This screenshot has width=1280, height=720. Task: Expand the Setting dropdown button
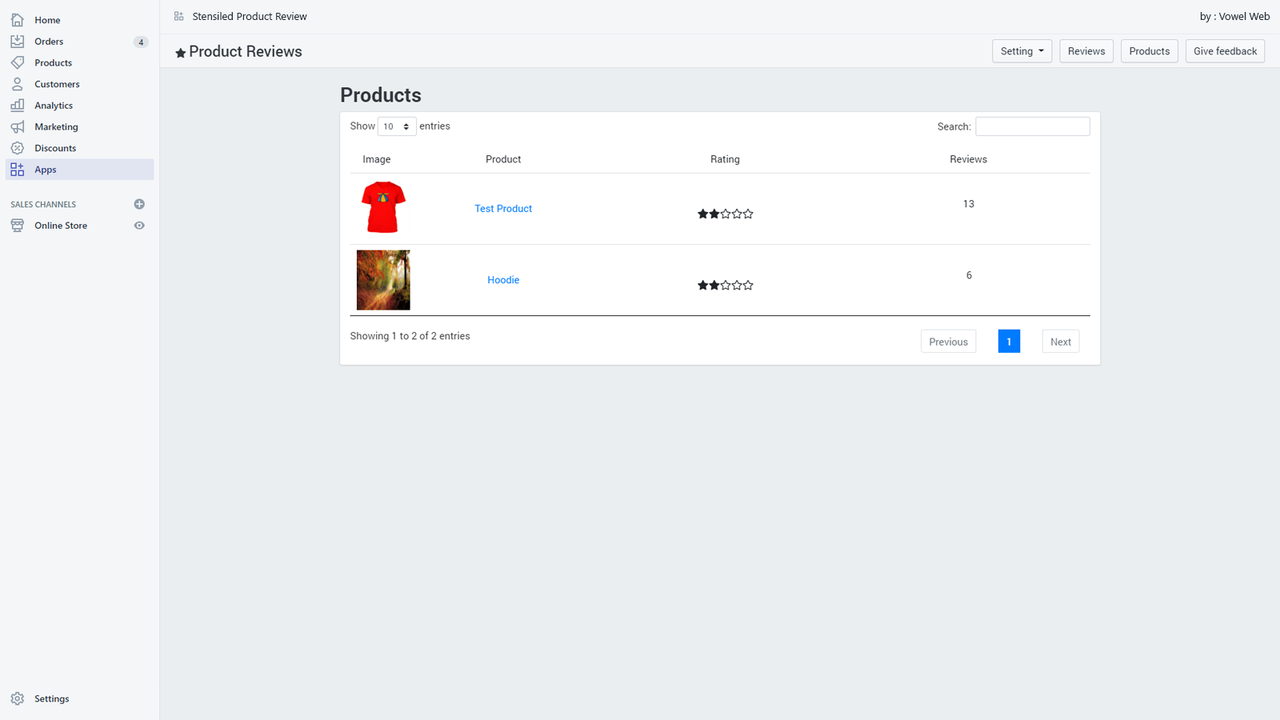(x=1022, y=51)
